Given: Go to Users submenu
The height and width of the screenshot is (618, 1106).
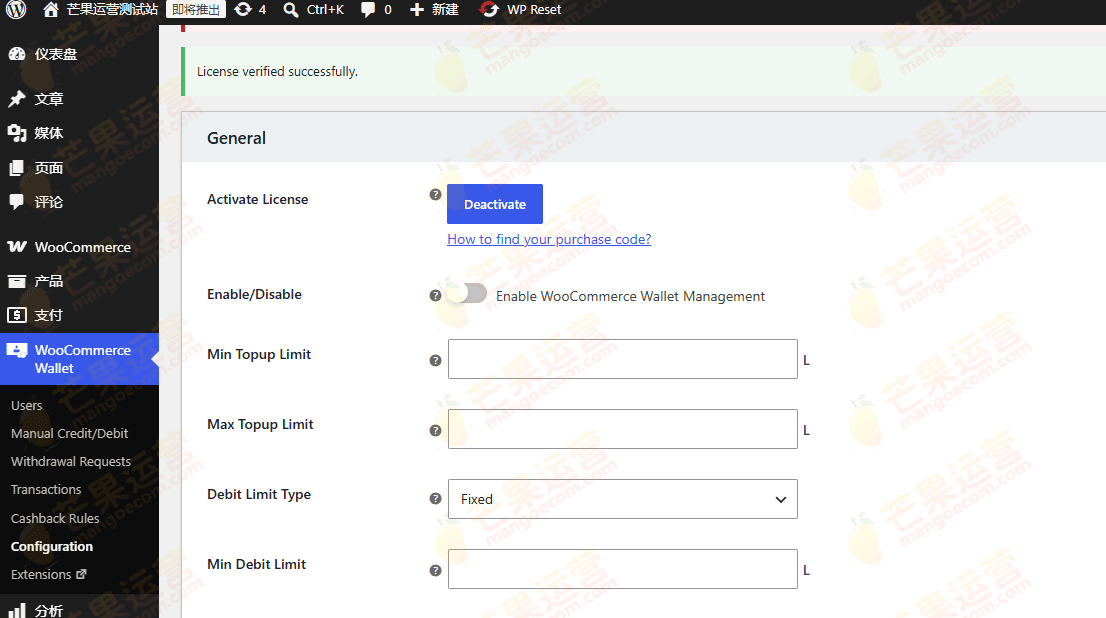Looking at the screenshot, I should 27,406.
